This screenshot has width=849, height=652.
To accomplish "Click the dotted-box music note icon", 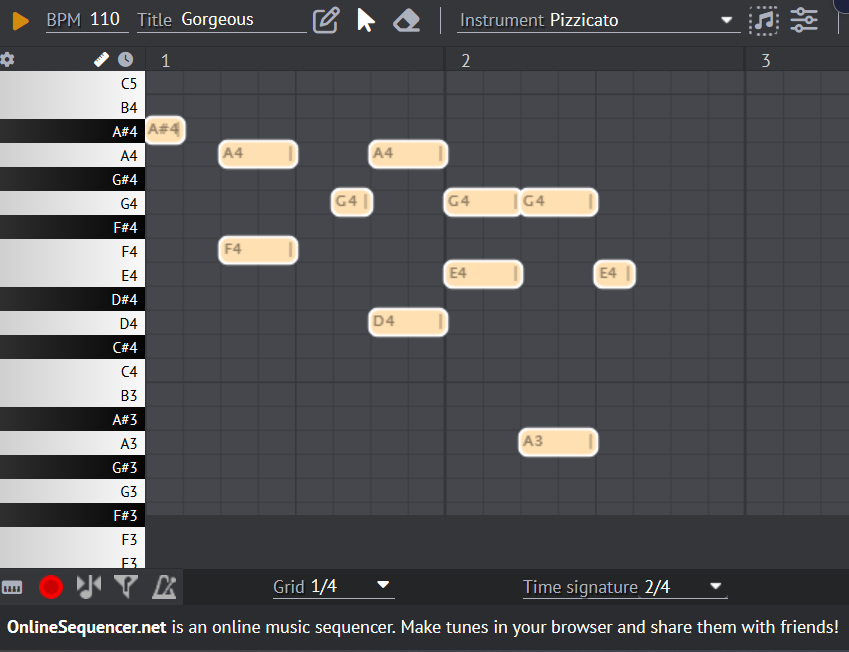I will click(764, 20).
